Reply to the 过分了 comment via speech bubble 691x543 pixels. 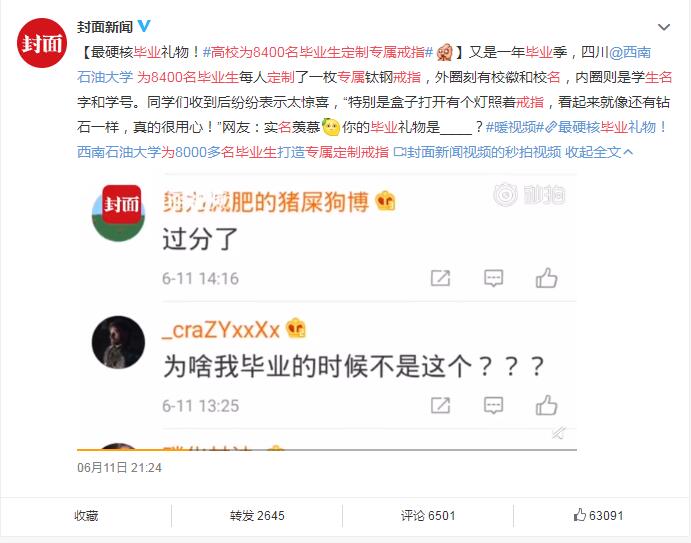494,278
